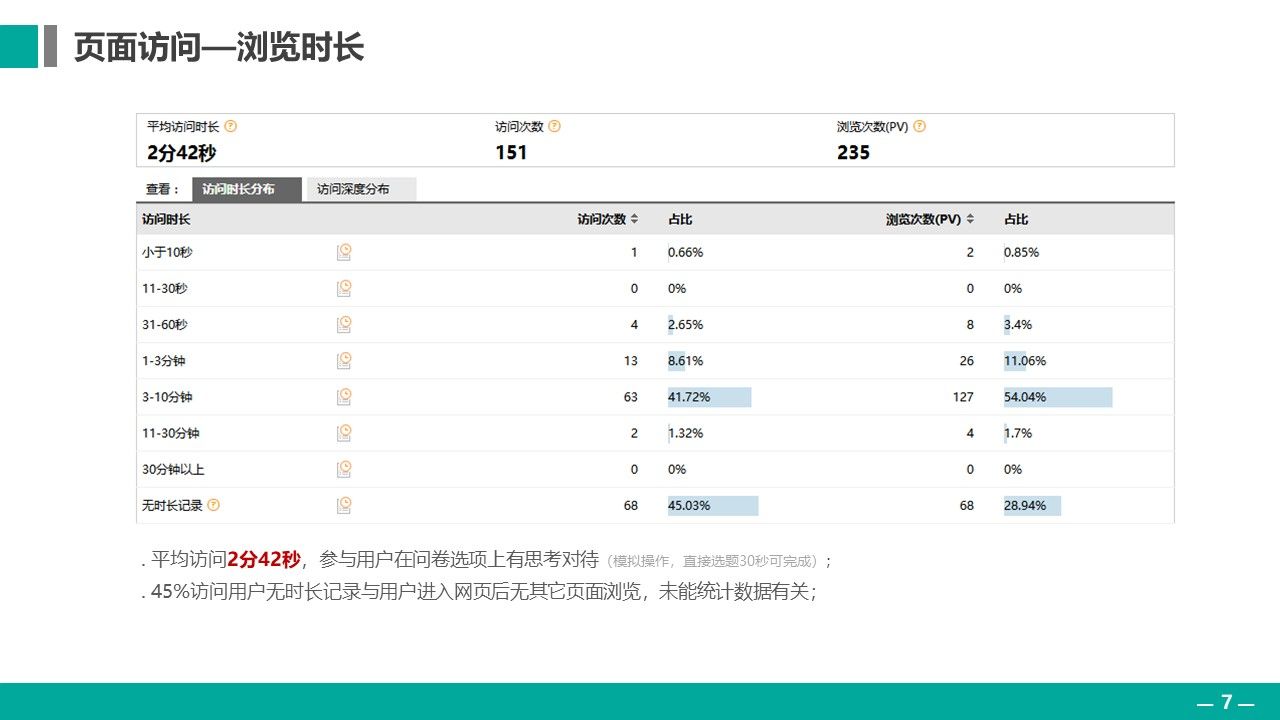Click the total visits value 151
The image size is (1280, 720).
click(x=511, y=153)
